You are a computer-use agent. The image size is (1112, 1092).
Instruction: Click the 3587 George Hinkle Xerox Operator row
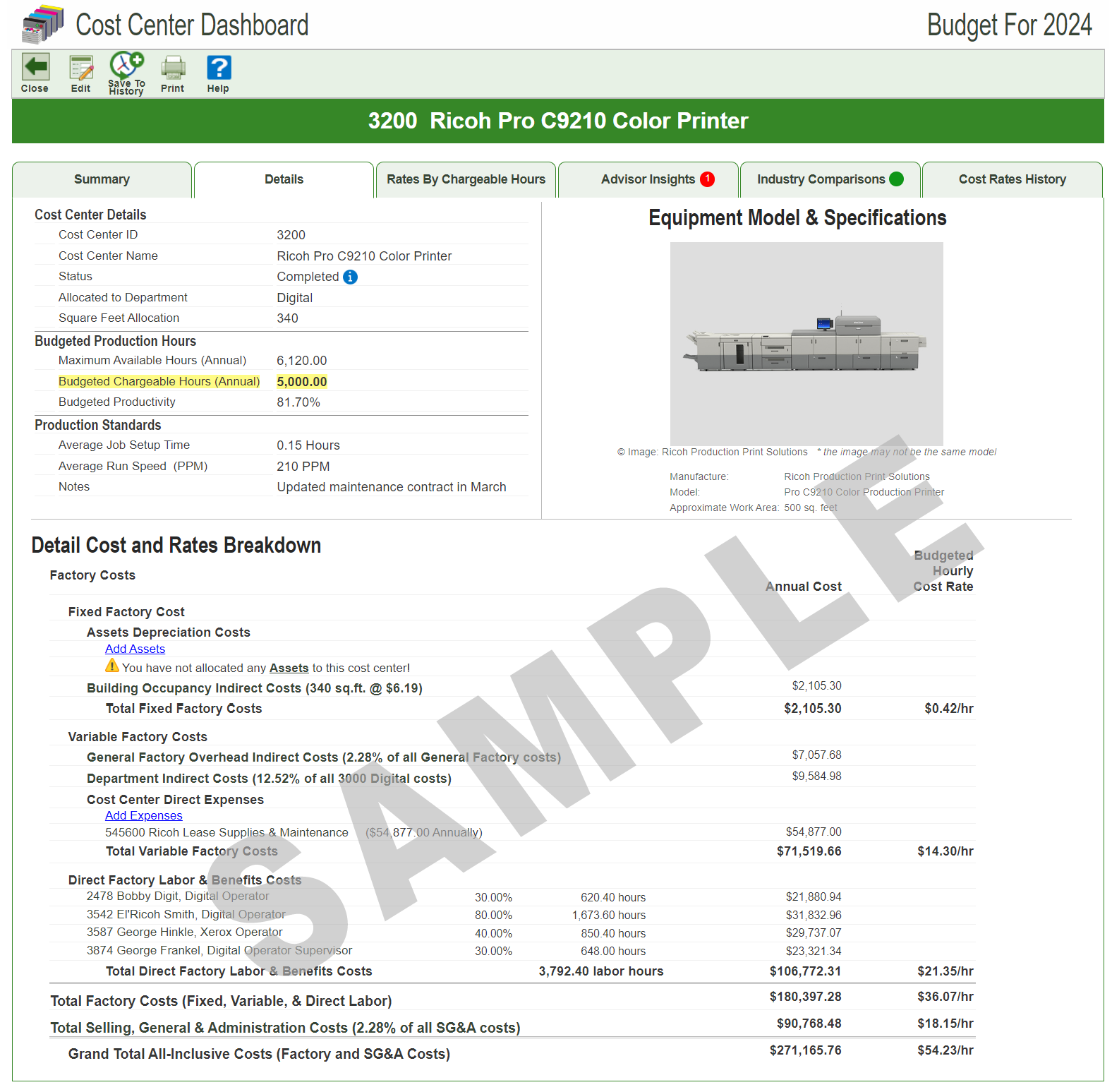pos(512,933)
